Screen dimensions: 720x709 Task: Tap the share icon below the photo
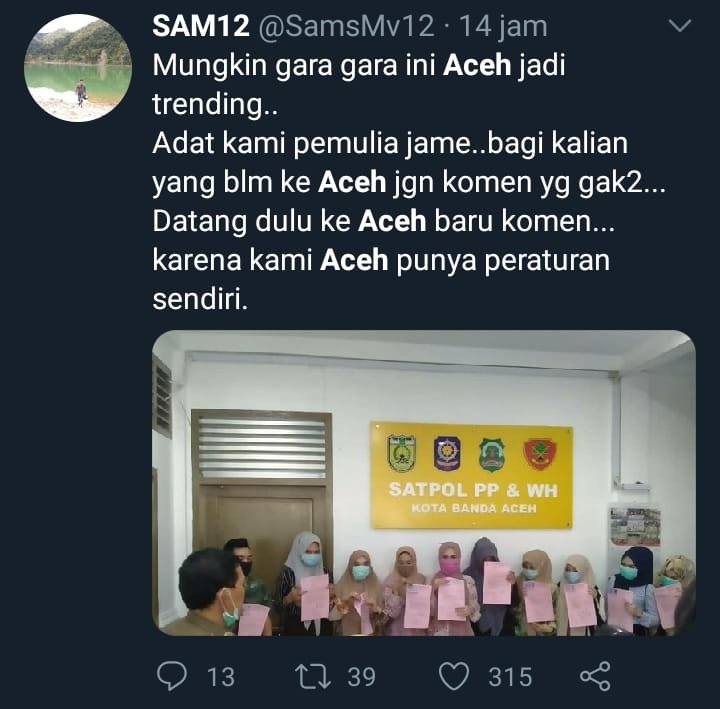pos(596,676)
